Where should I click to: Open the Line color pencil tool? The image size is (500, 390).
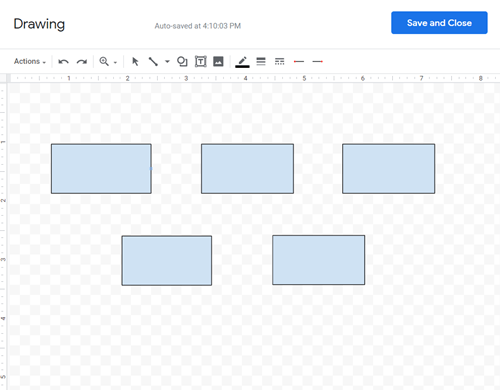(x=242, y=62)
